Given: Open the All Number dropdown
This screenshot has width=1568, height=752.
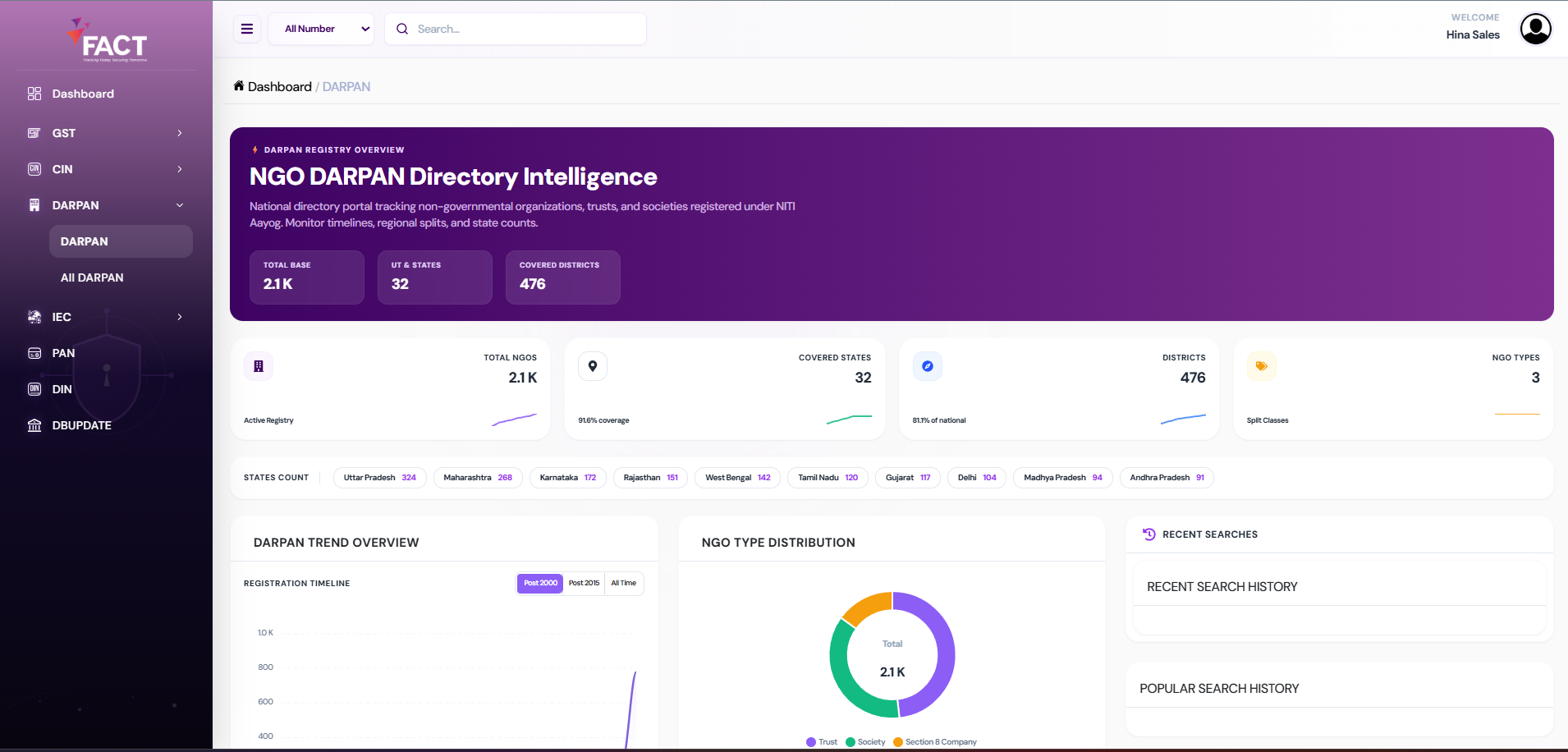Looking at the screenshot, I should 322,29.
